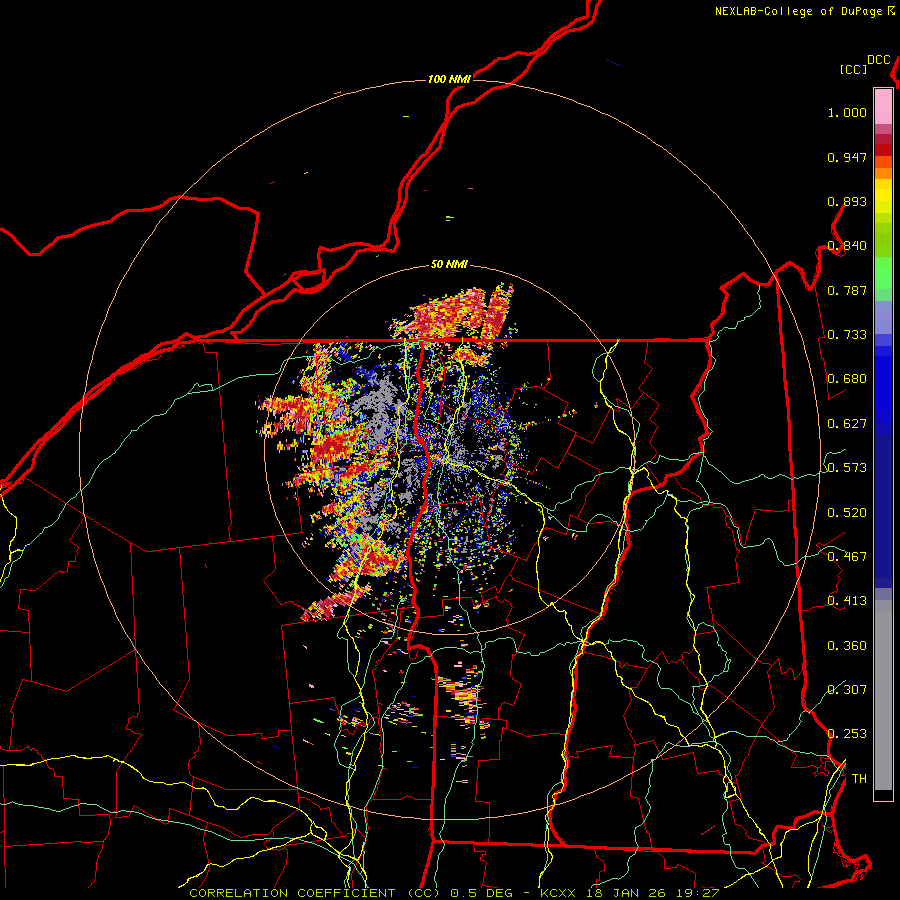Pick the pink swatch atop color bar
Screen dimensions: 900x900
[x=883, y=106]
